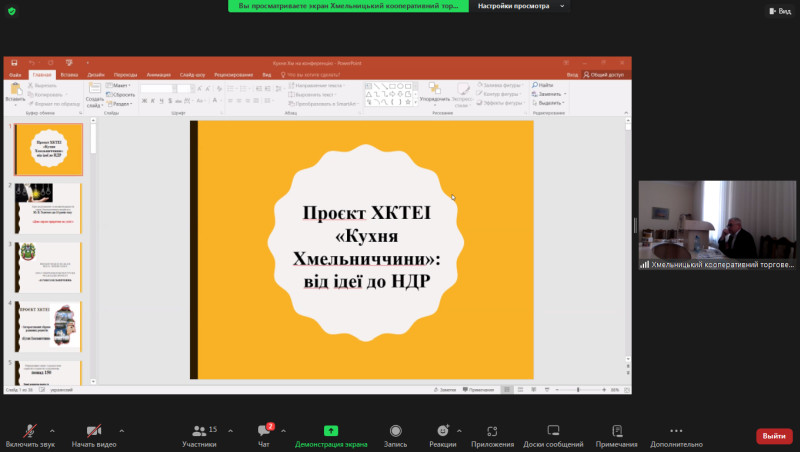Start recording with the Запись icon
This screenshot has height=452, width=800.
pos(395,431)
